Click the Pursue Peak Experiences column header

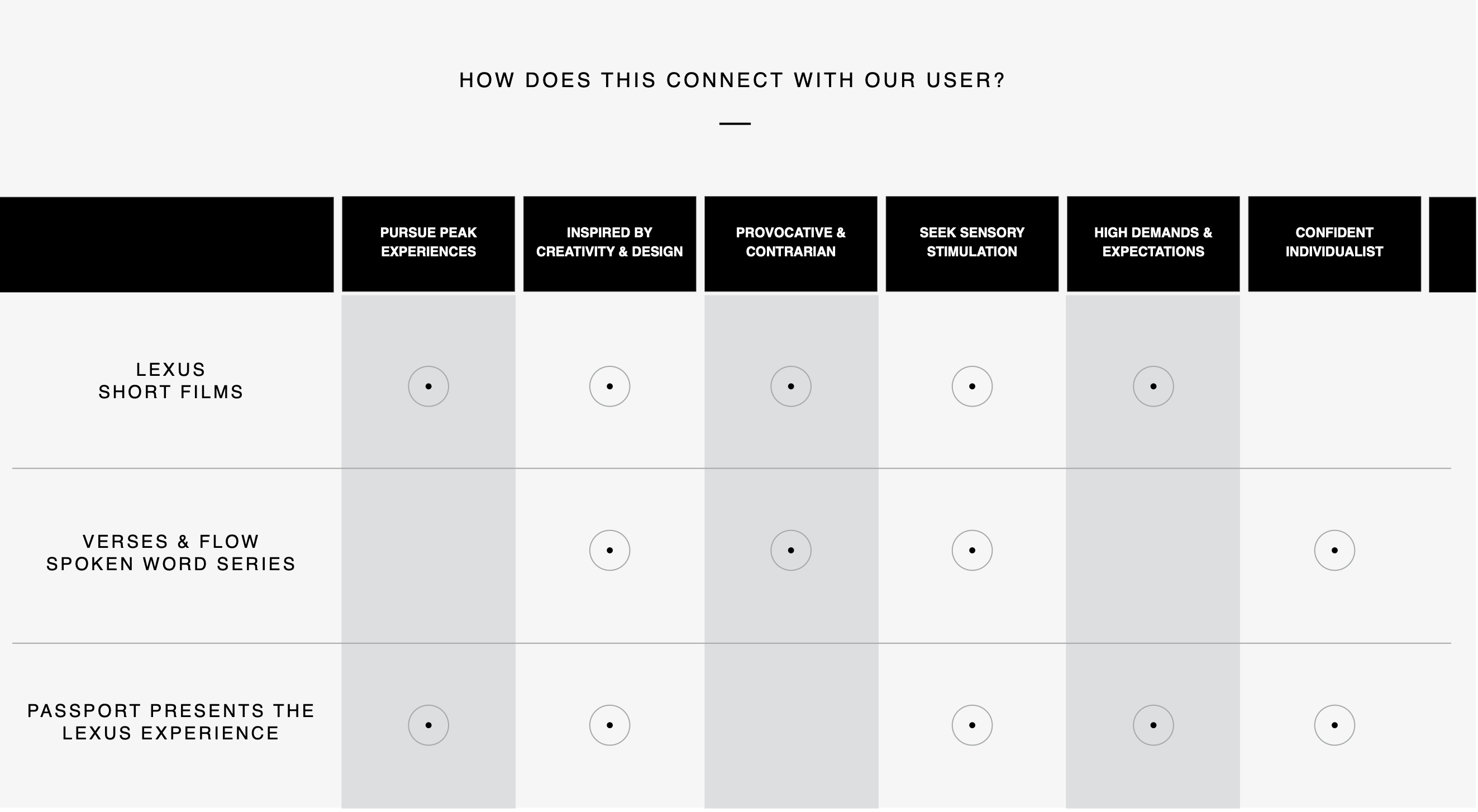428,244
